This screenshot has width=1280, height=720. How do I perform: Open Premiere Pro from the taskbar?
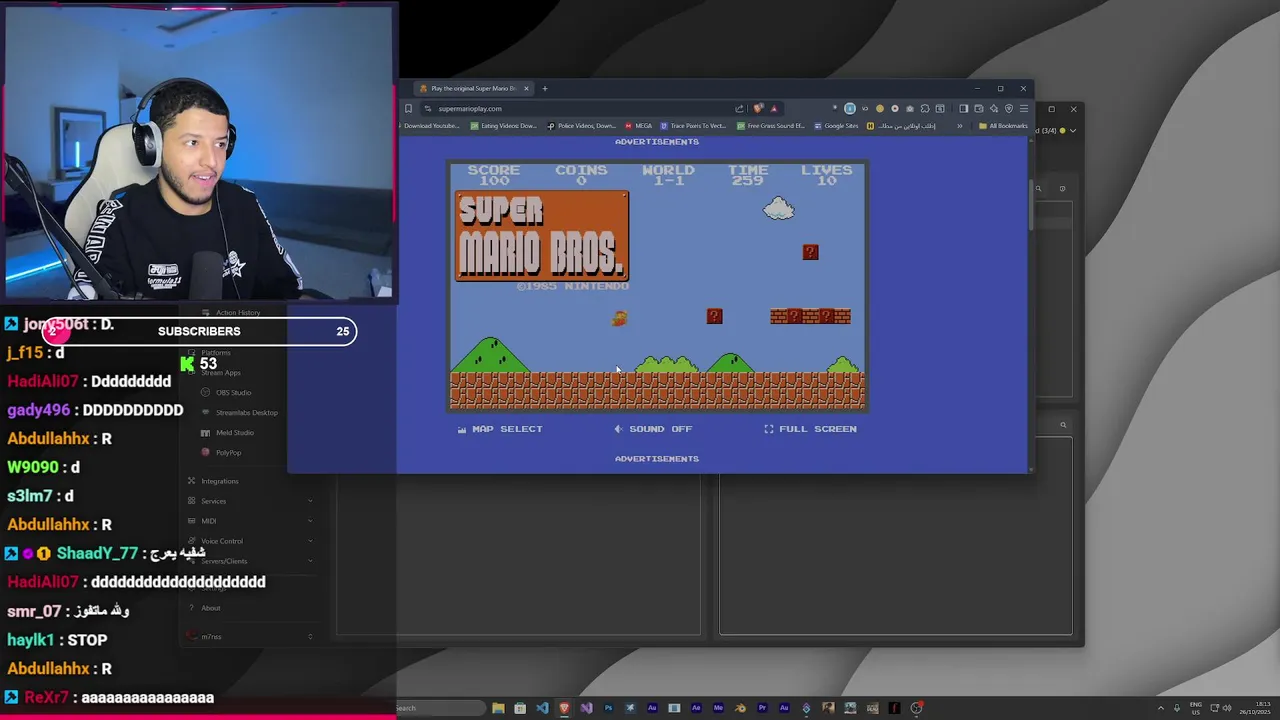click(762, 708)
